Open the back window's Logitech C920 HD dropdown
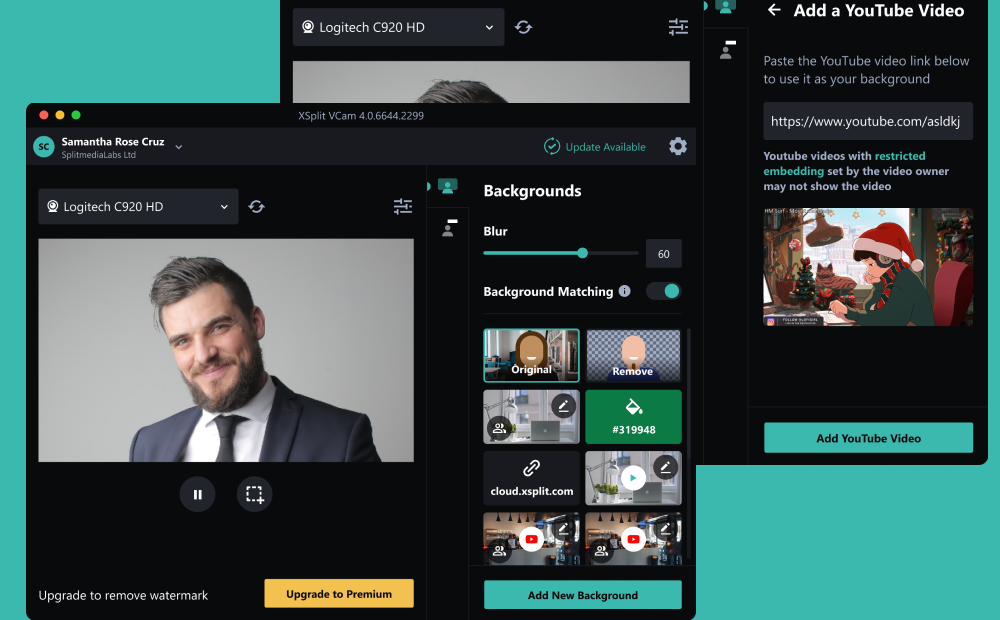Viewport: 1000px width, 620px height. [398, 27]
